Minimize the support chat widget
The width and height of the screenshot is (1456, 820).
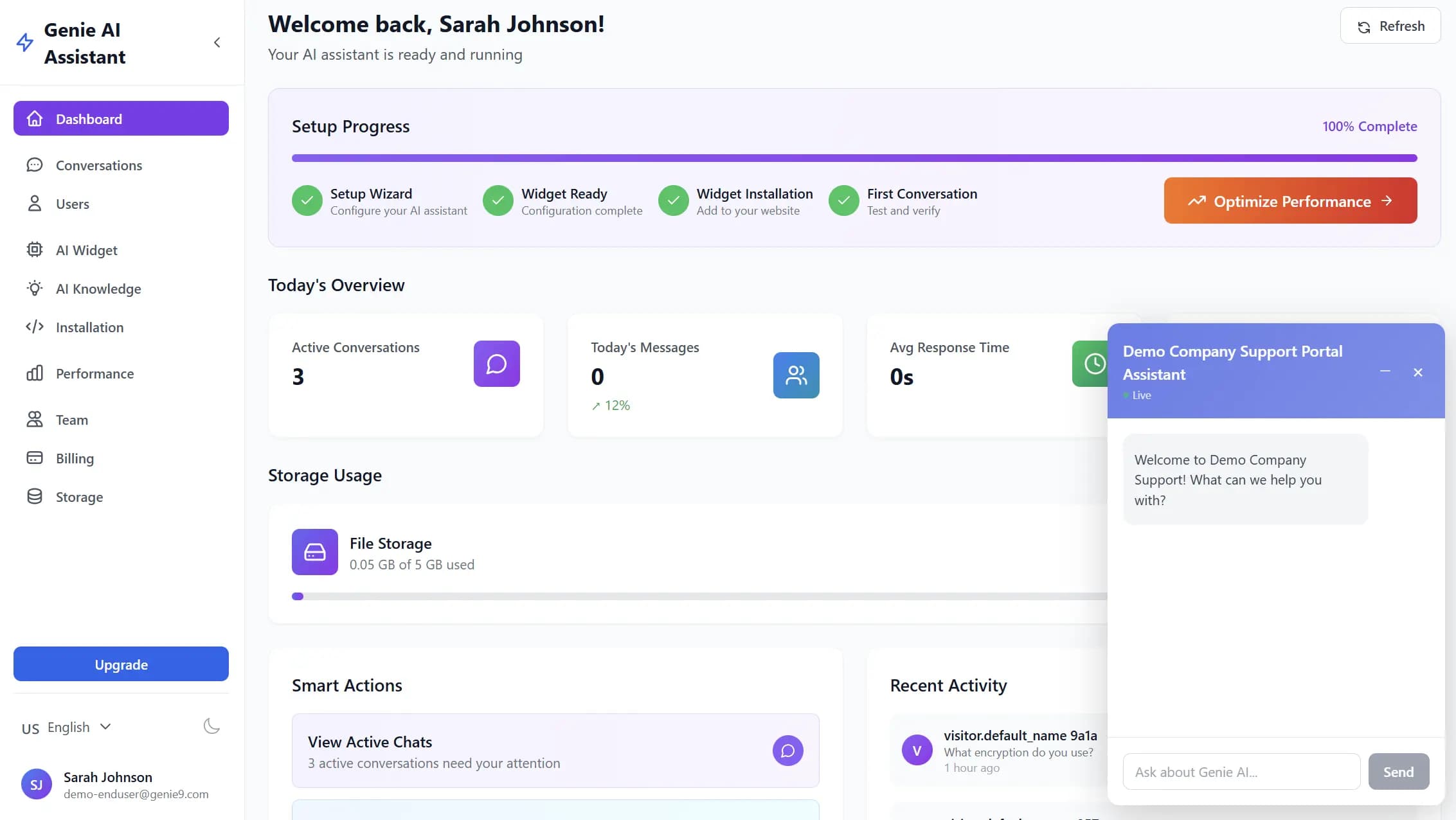tap(1385, 372)
